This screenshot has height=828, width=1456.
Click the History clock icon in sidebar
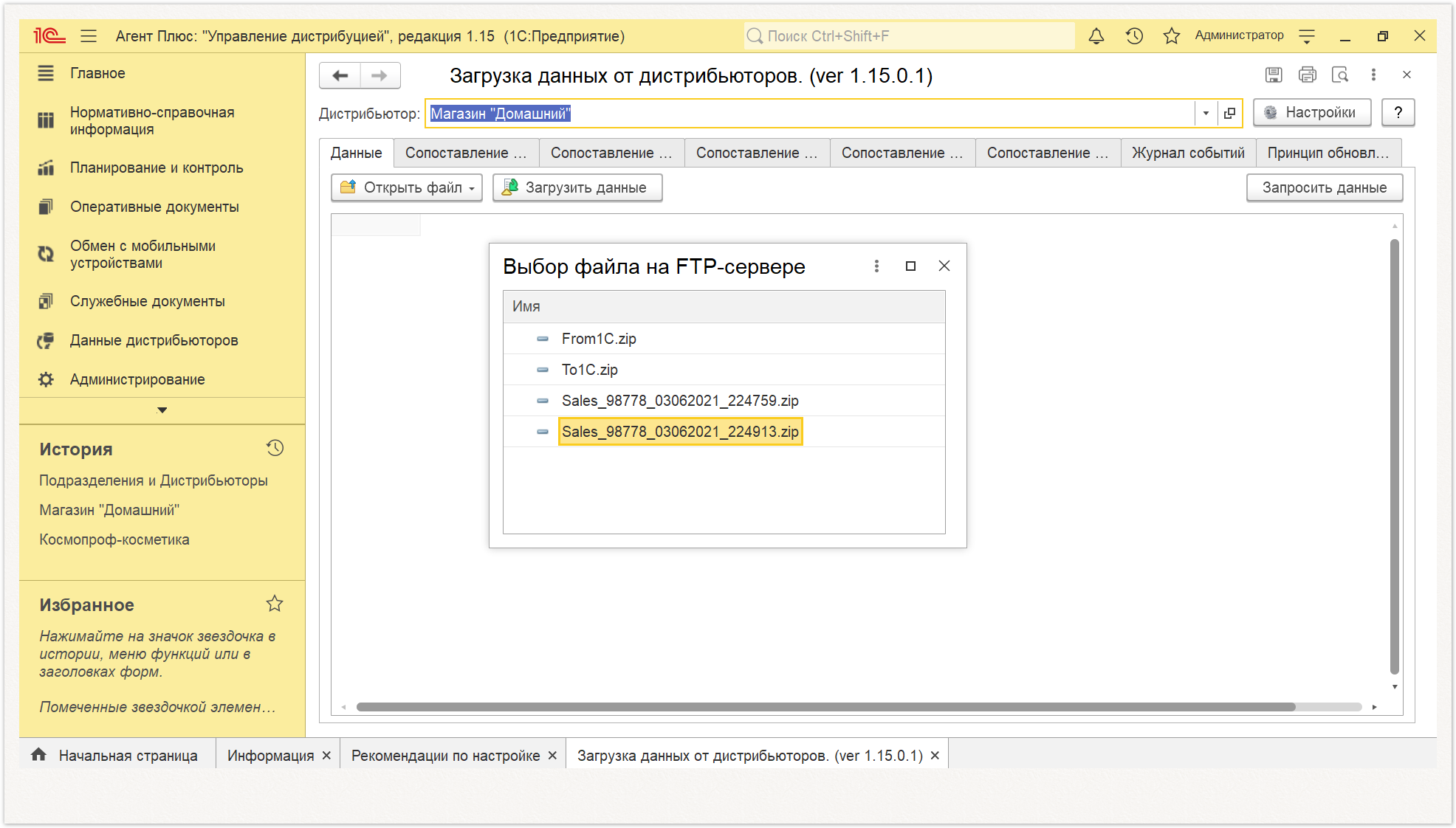[x=275, y=448]
